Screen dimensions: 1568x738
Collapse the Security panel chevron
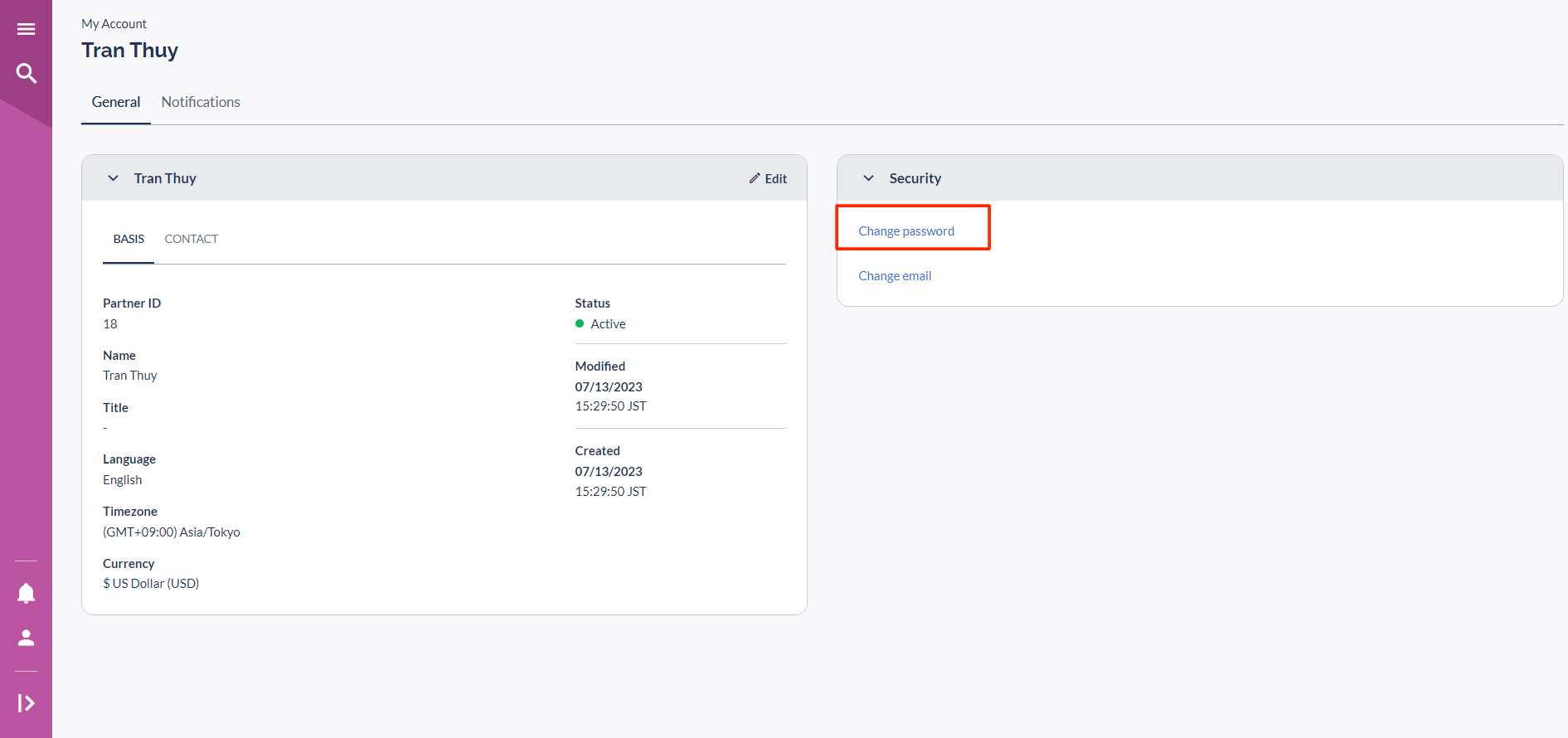click(868, 178)
